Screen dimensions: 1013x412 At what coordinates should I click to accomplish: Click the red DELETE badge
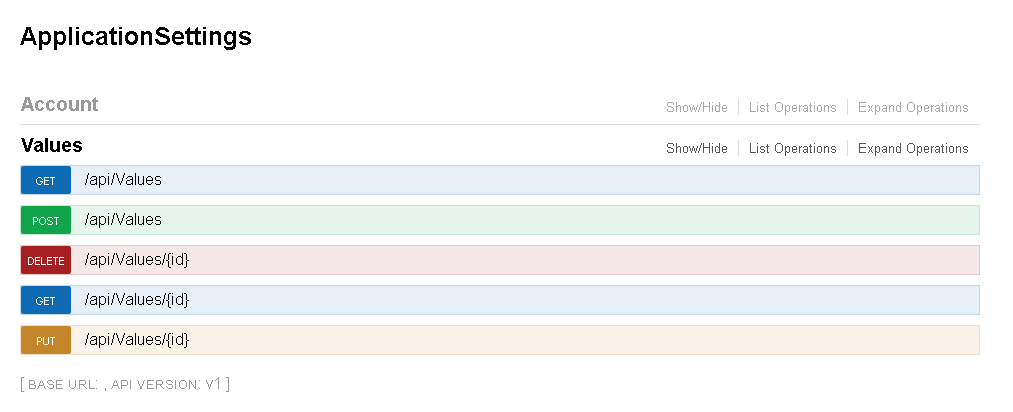[x=46, y=260]
